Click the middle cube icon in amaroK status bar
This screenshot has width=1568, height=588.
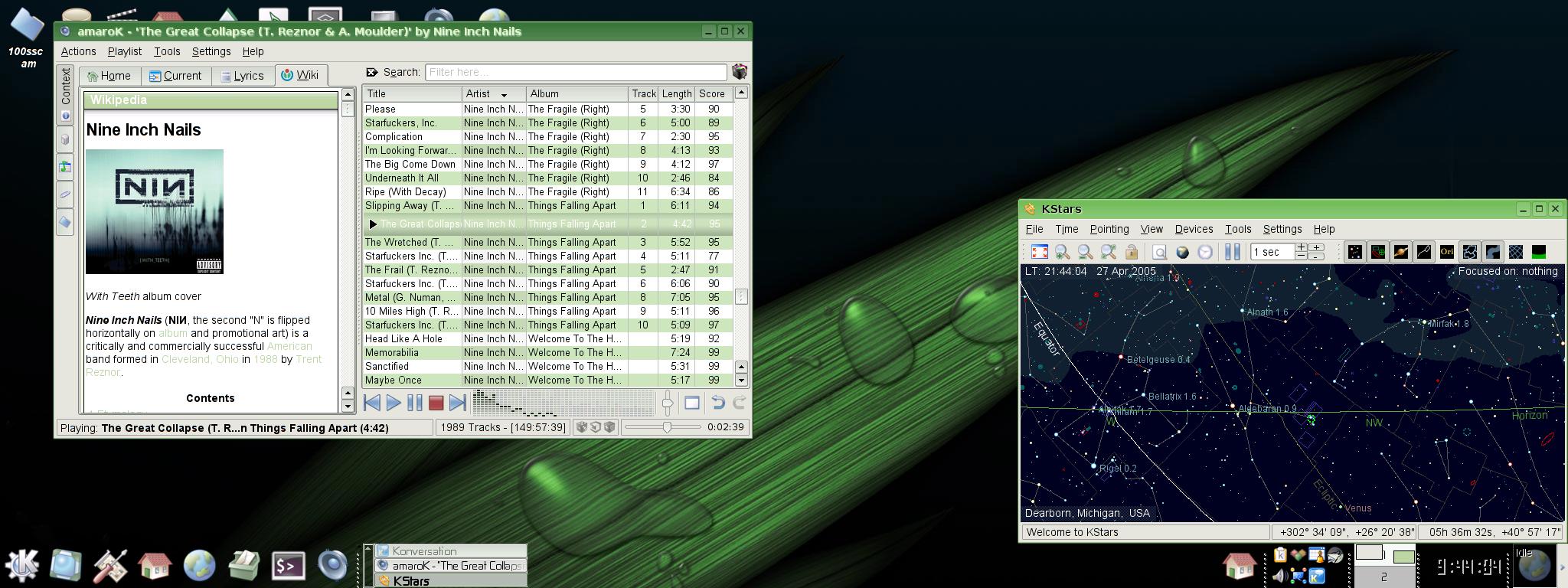point(596,427)
